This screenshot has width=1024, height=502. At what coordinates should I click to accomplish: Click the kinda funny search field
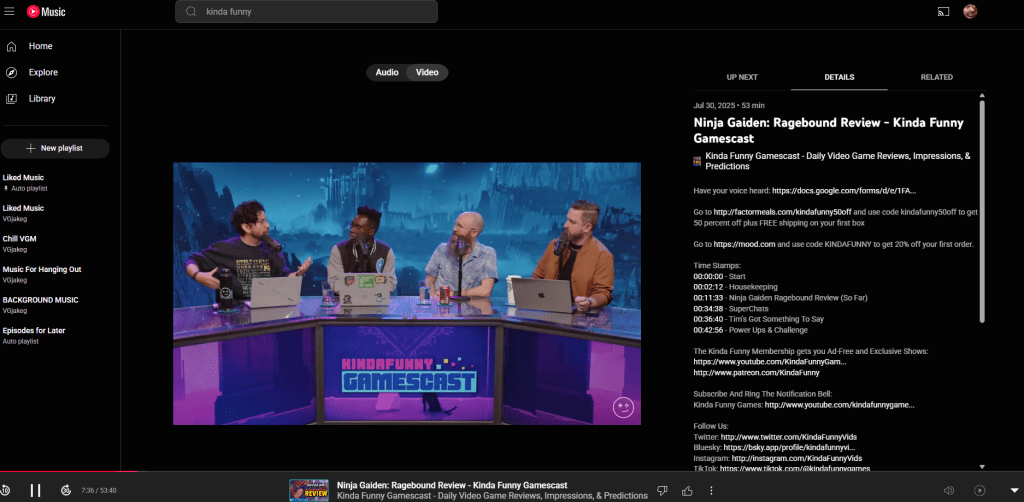pos(306,12)
